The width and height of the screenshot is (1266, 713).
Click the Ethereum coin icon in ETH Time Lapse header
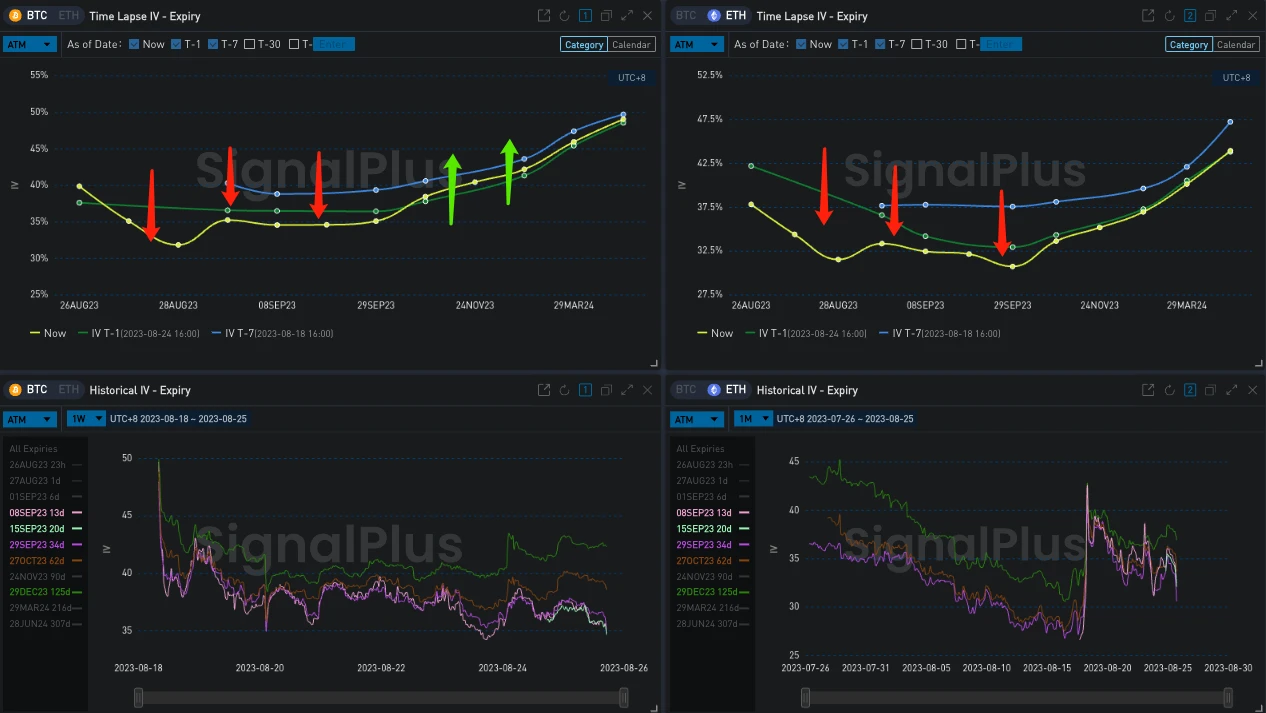pos(713,16)
